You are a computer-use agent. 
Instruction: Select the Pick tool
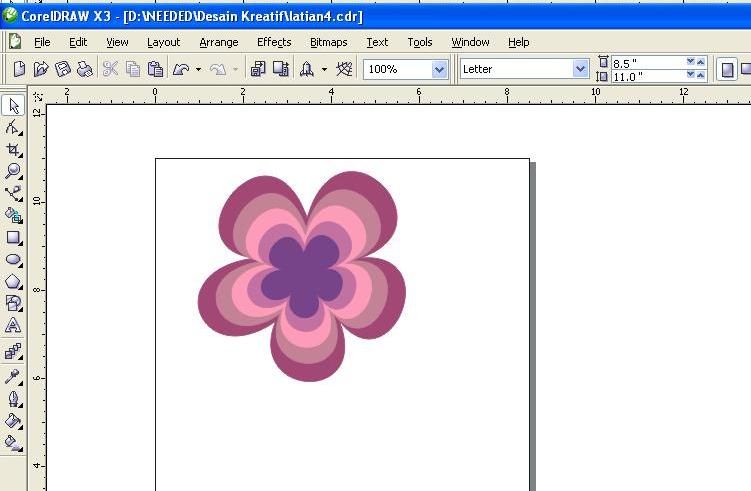(13, 105)
